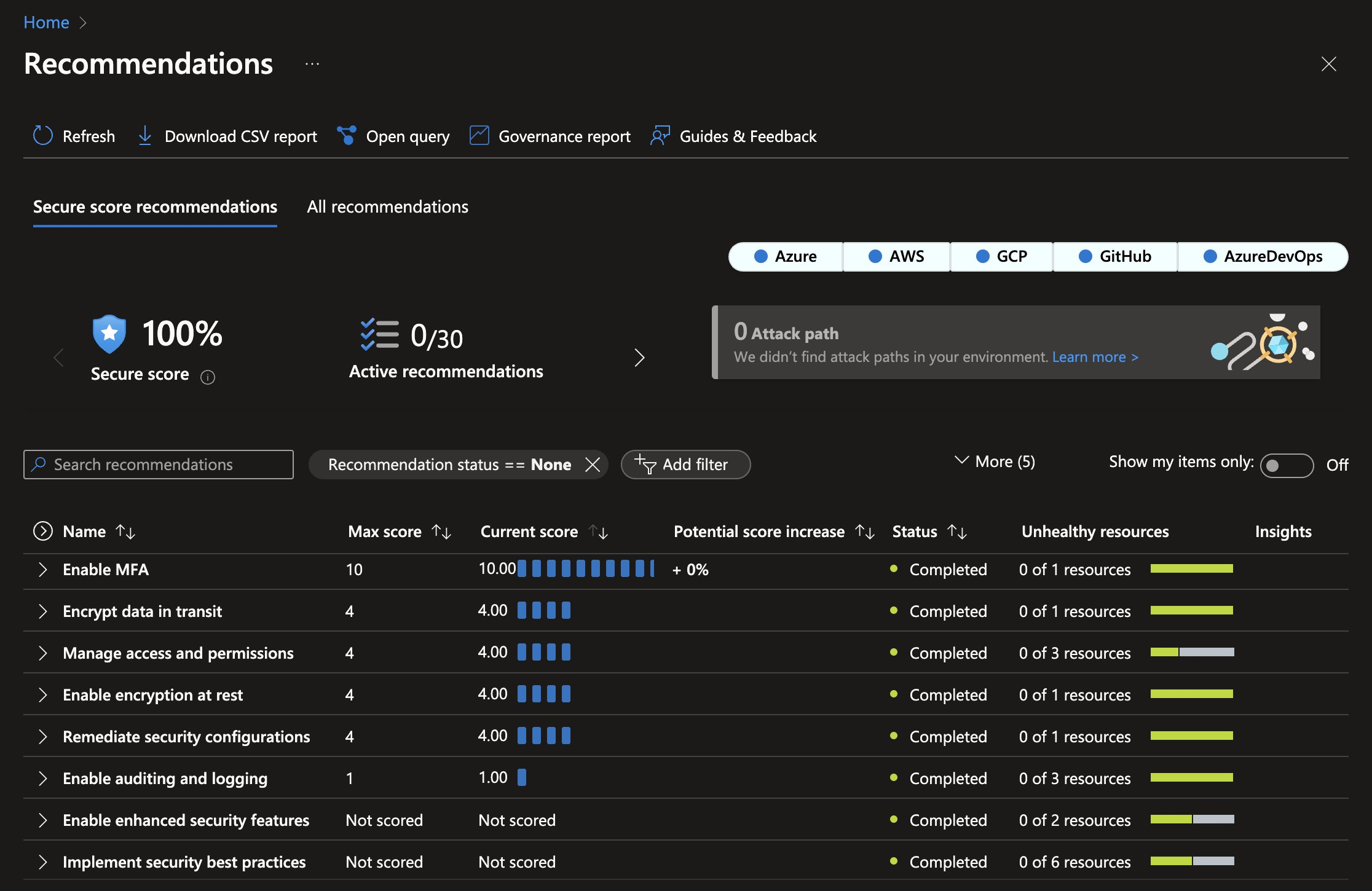Open the More (5) dropdown
The image size is (1372, 891).
(995, 461)
